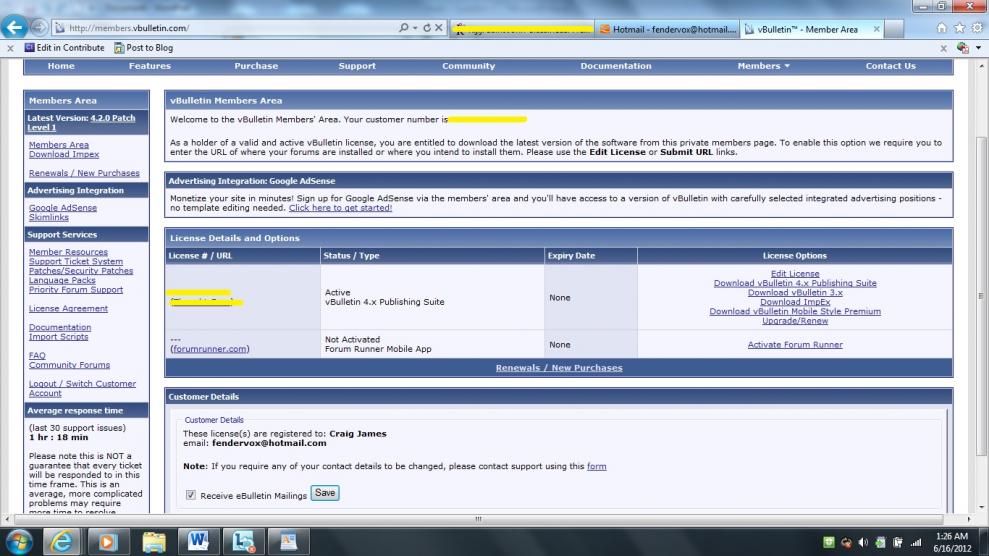Click the search magnifier in address bar
The image size is (989, 556).
404,28
